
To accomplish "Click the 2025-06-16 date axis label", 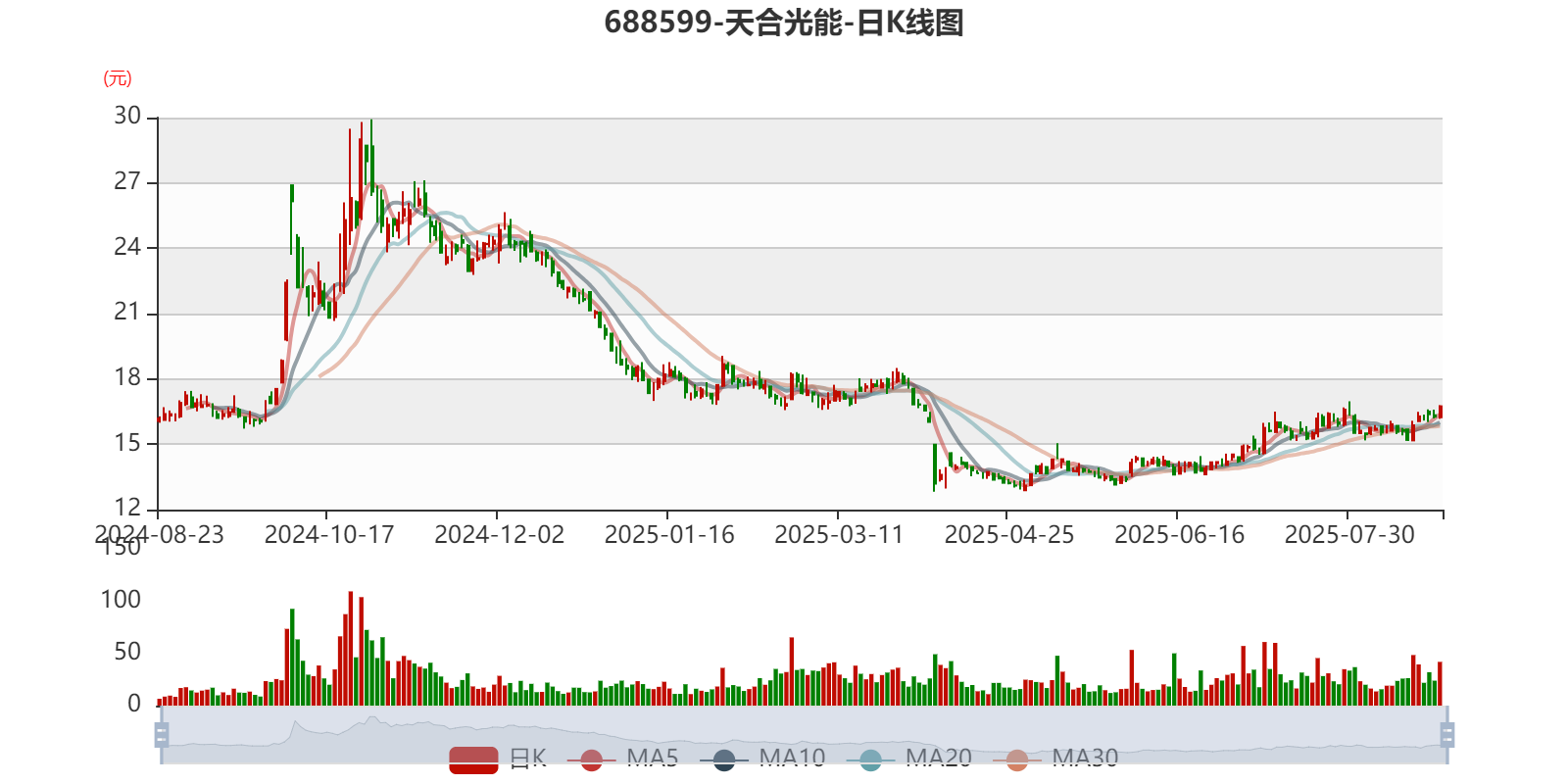I will pyautogui.click(x=1179, y=534).
